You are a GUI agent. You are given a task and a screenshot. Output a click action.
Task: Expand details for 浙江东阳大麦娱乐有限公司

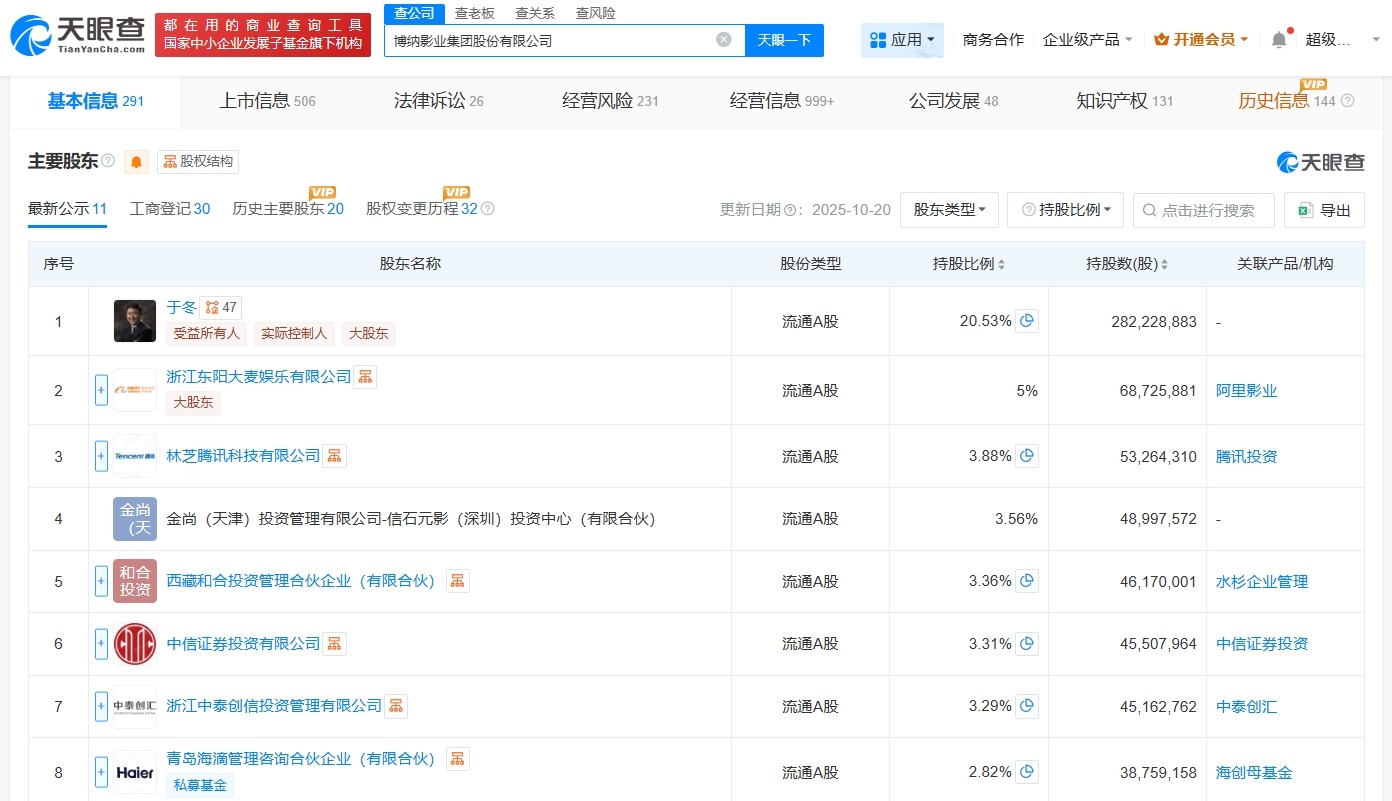coord(101,390)
